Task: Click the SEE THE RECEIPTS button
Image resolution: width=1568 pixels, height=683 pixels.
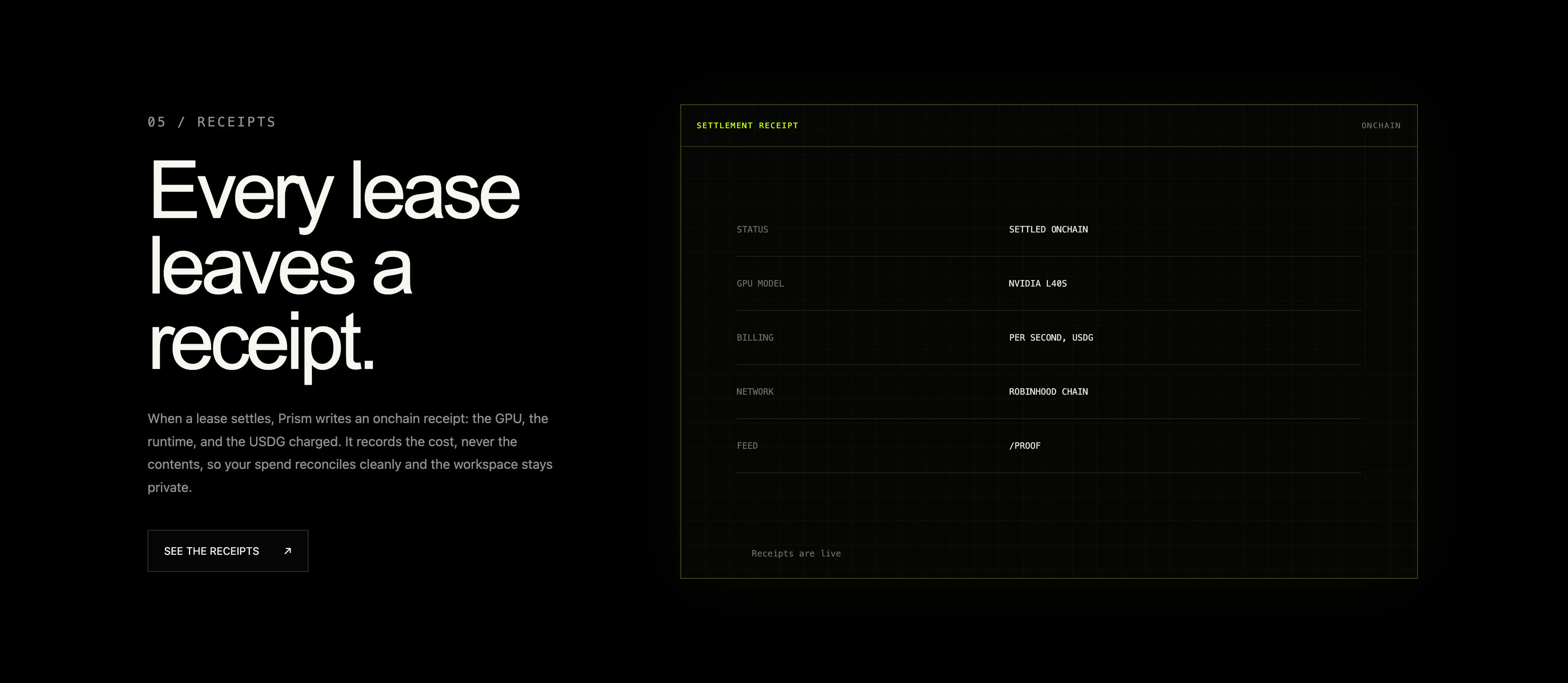Action: 228,551
